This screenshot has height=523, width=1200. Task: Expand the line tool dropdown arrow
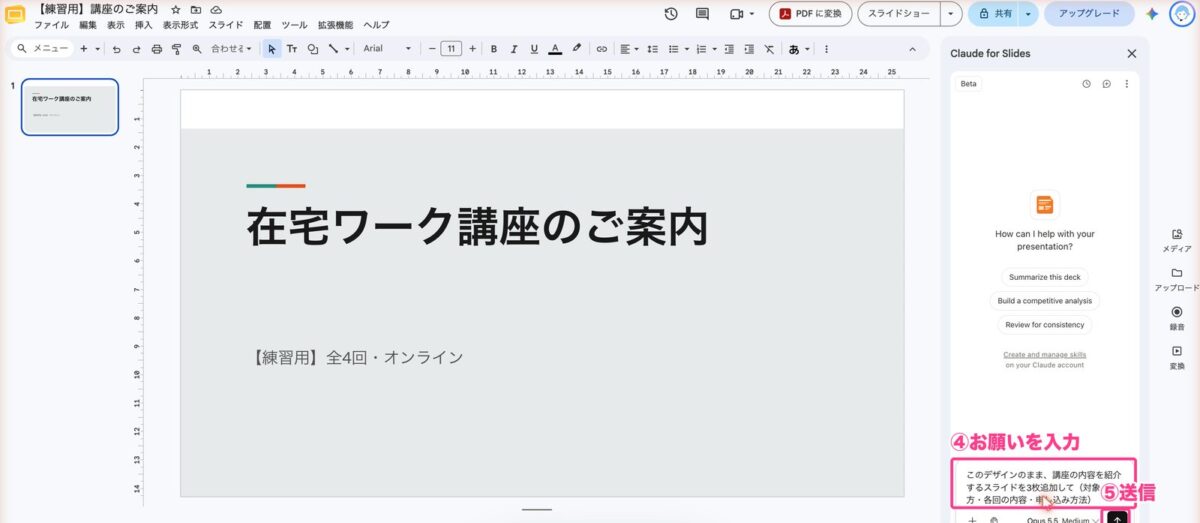[x=347, y=48]
